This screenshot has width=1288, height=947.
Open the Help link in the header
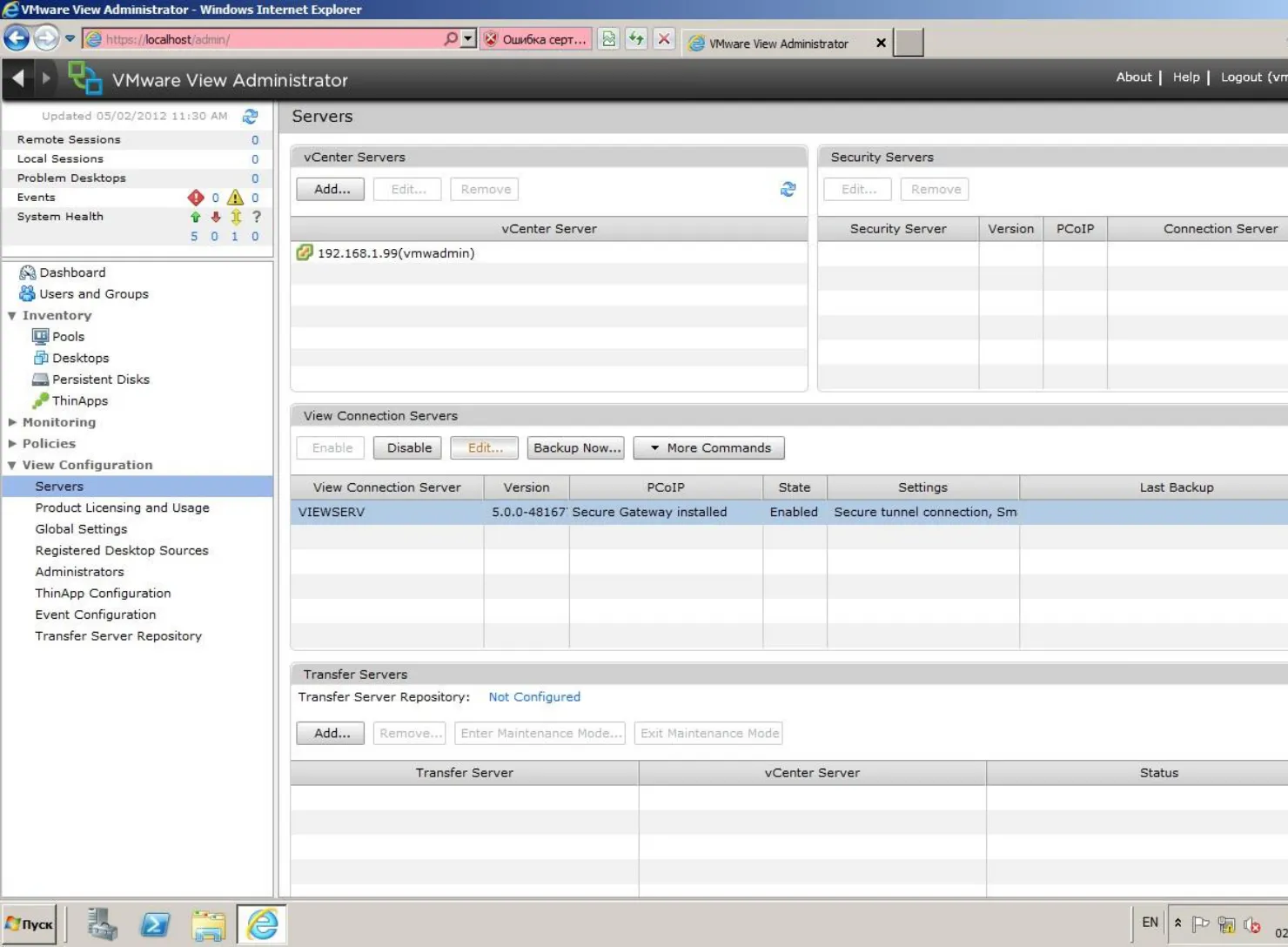tap(1186, 77)
